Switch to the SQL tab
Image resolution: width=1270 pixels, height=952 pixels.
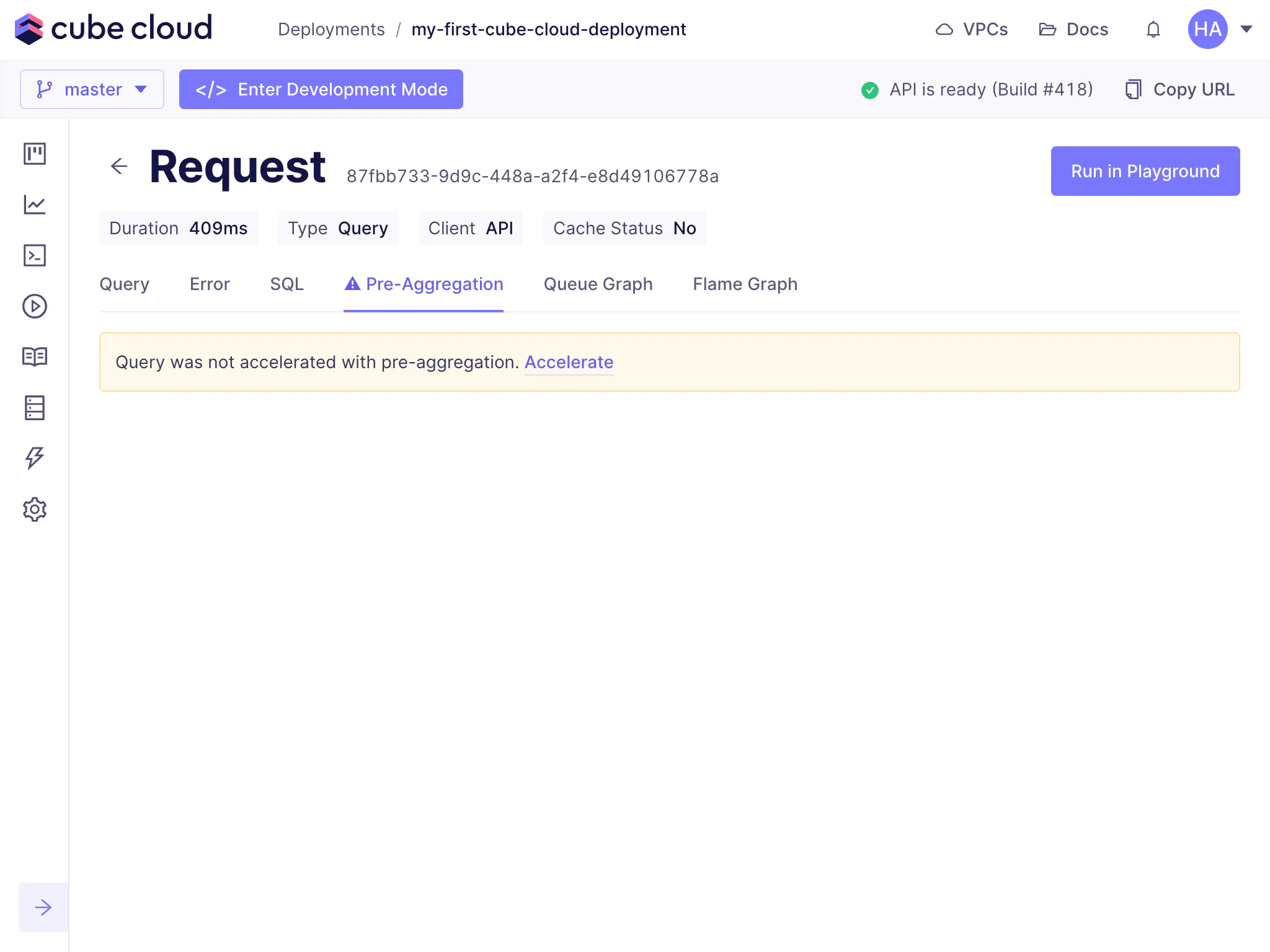pyautogui.click(x=286, y=284)
